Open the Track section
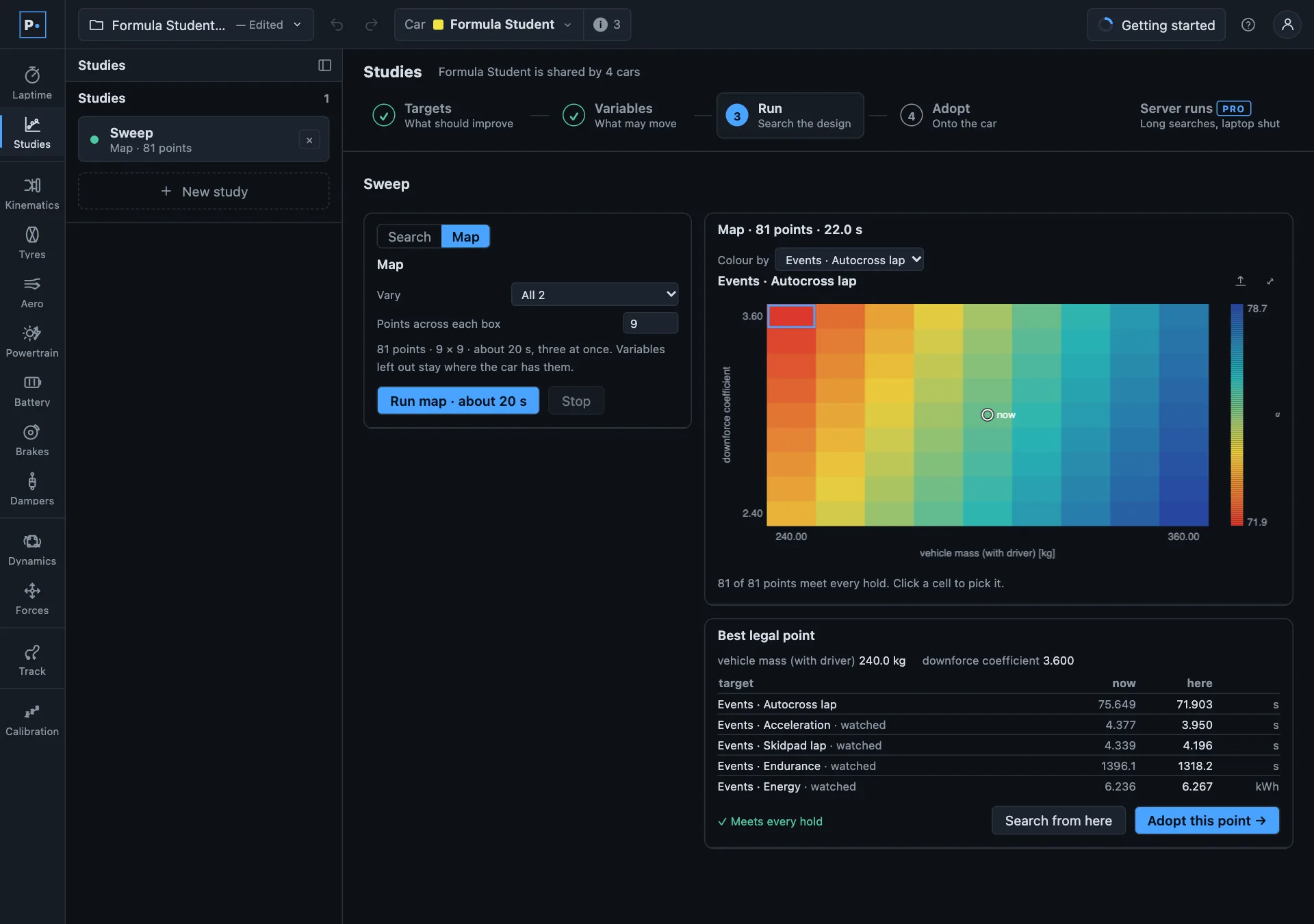This screenshot has width=1314, height=924. point(32,660)
